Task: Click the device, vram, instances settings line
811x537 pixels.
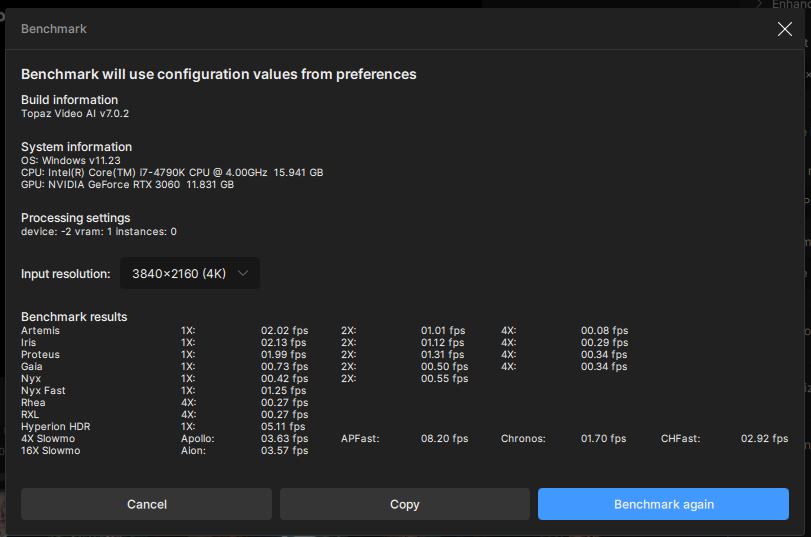Action: pos(99,232)
